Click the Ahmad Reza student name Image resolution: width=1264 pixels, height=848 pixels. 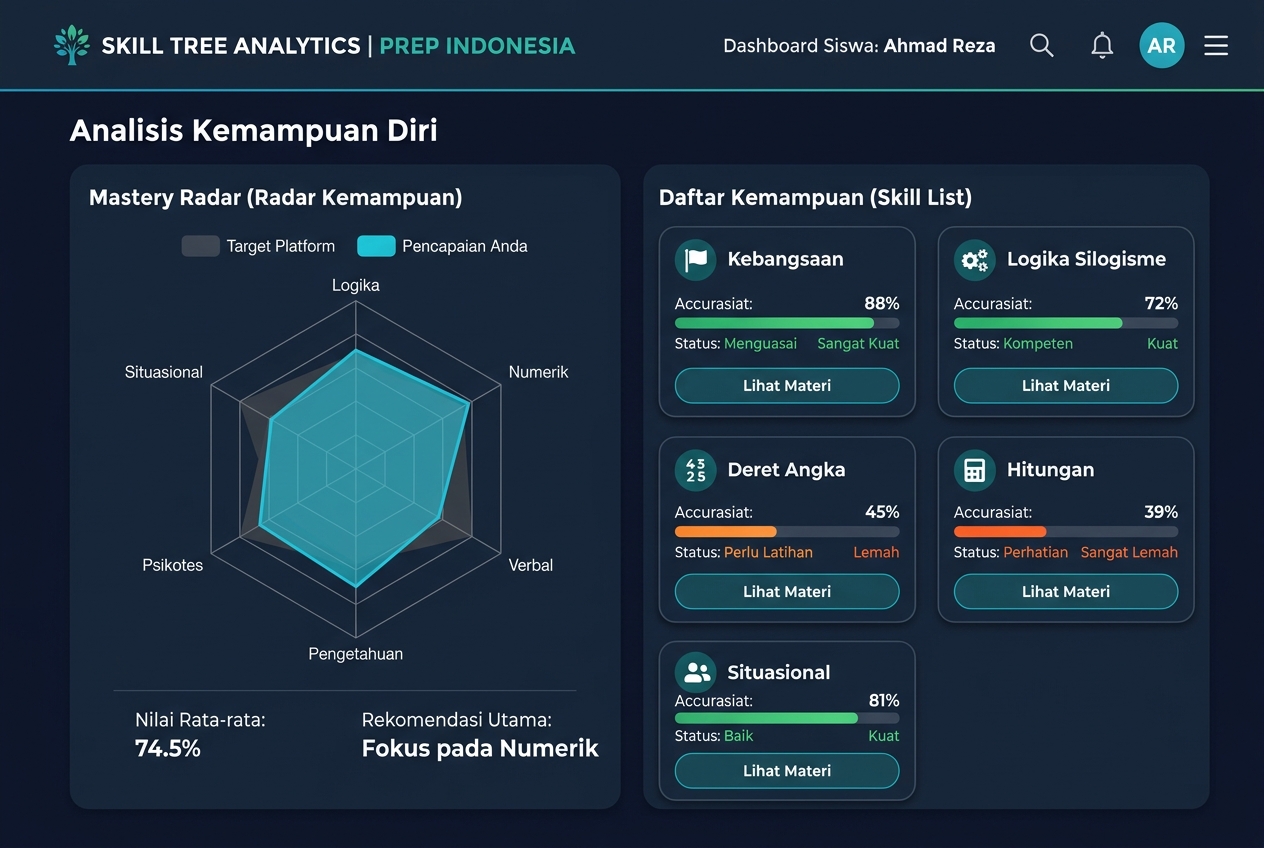(940, 45)
